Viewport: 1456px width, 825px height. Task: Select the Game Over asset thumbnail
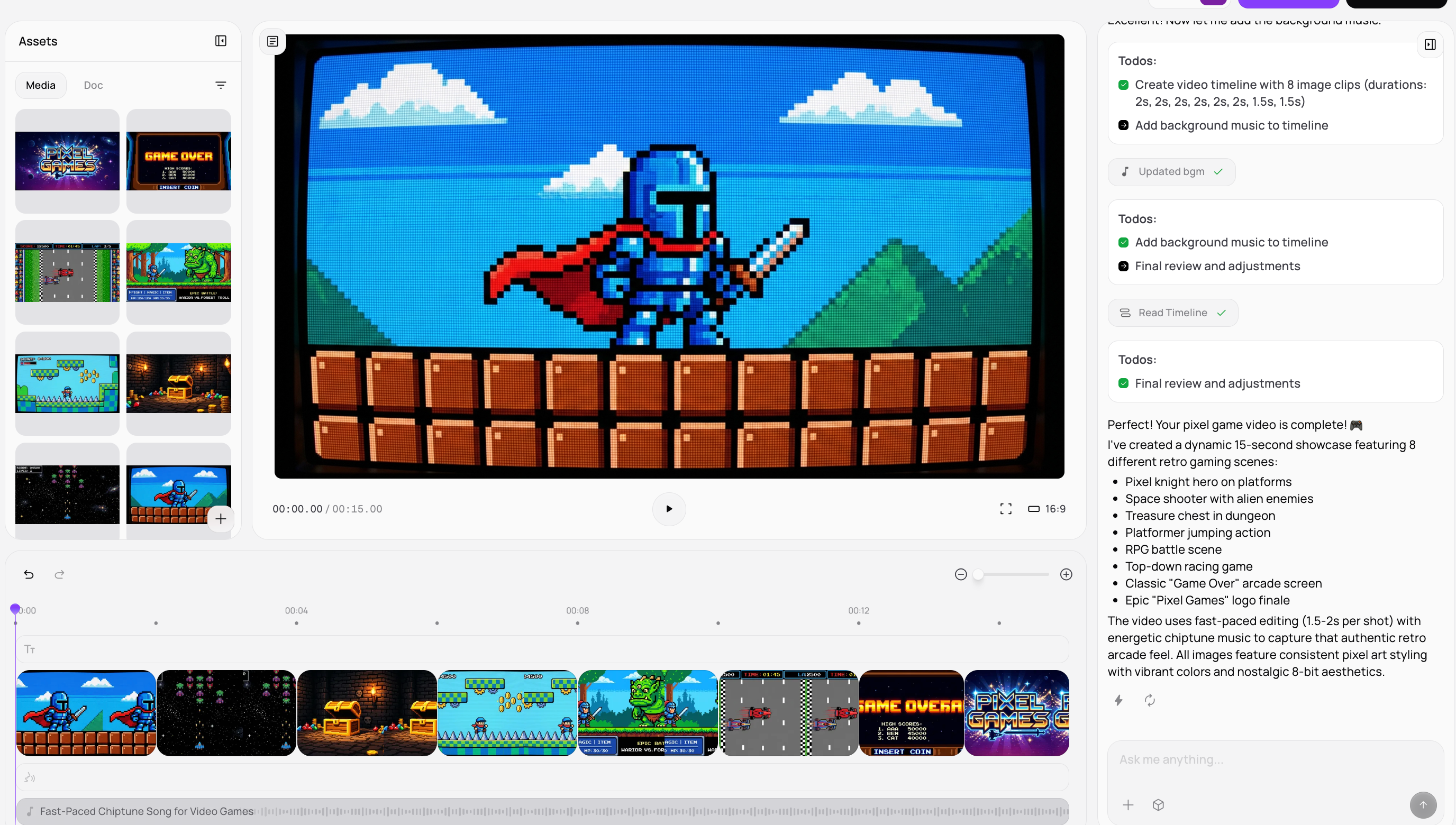click(x=178, y=161)
